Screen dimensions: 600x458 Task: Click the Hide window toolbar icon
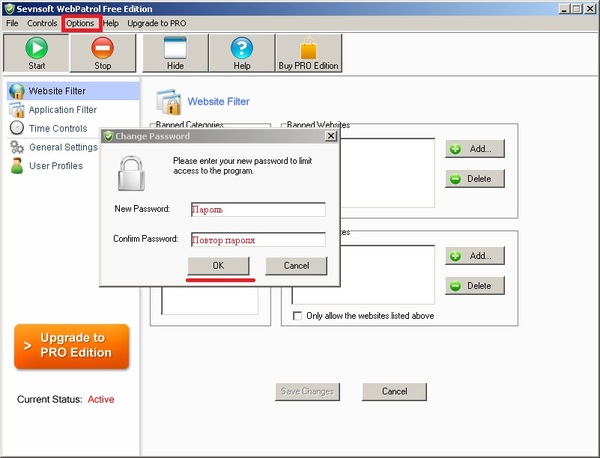click(x=175, y=48)
